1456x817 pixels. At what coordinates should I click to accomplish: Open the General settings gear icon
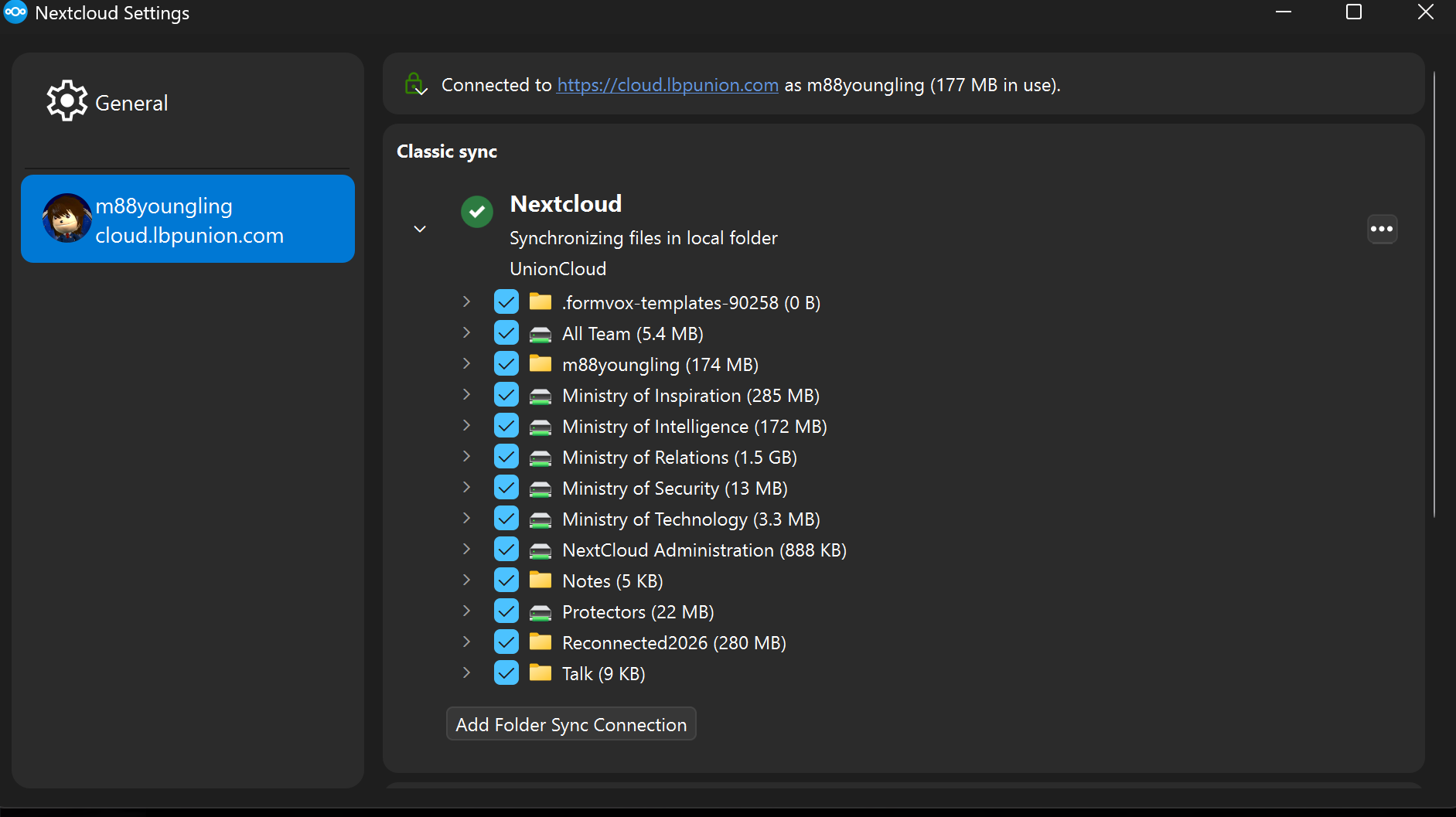(x=67, y=100)
